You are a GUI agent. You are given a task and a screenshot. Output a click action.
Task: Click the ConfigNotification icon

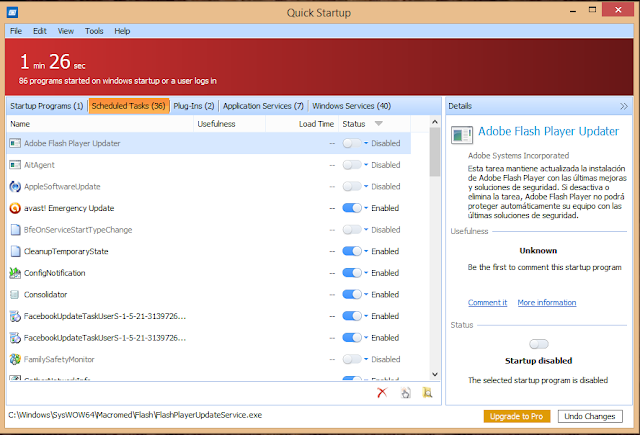pyautogui.click(x=15, y=273)
